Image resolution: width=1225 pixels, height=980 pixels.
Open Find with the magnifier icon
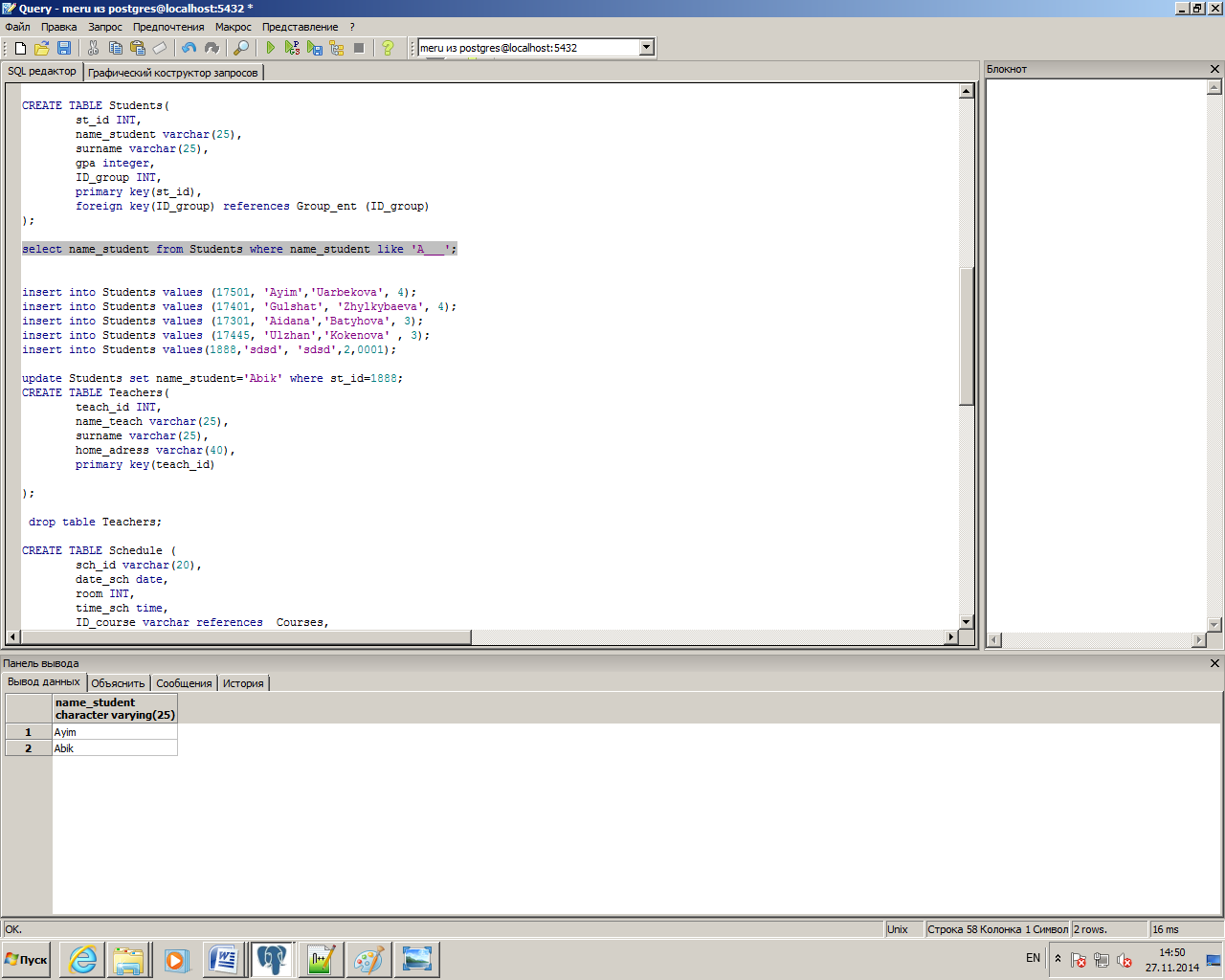pyautogui.click(x=241, y=48)
